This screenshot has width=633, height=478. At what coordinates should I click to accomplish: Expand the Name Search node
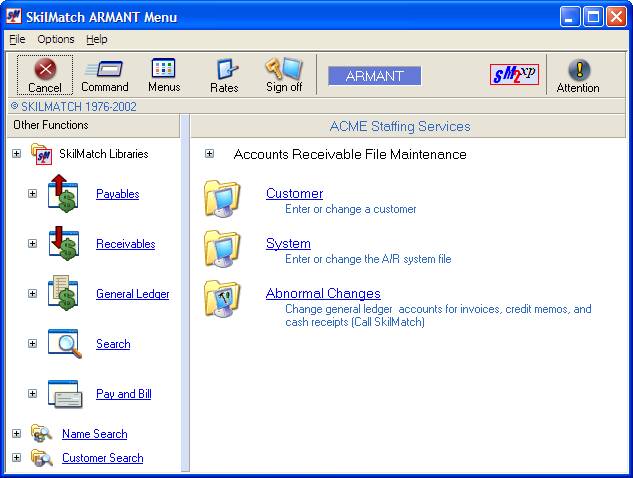pyautogui.click(x=17, y=434)
